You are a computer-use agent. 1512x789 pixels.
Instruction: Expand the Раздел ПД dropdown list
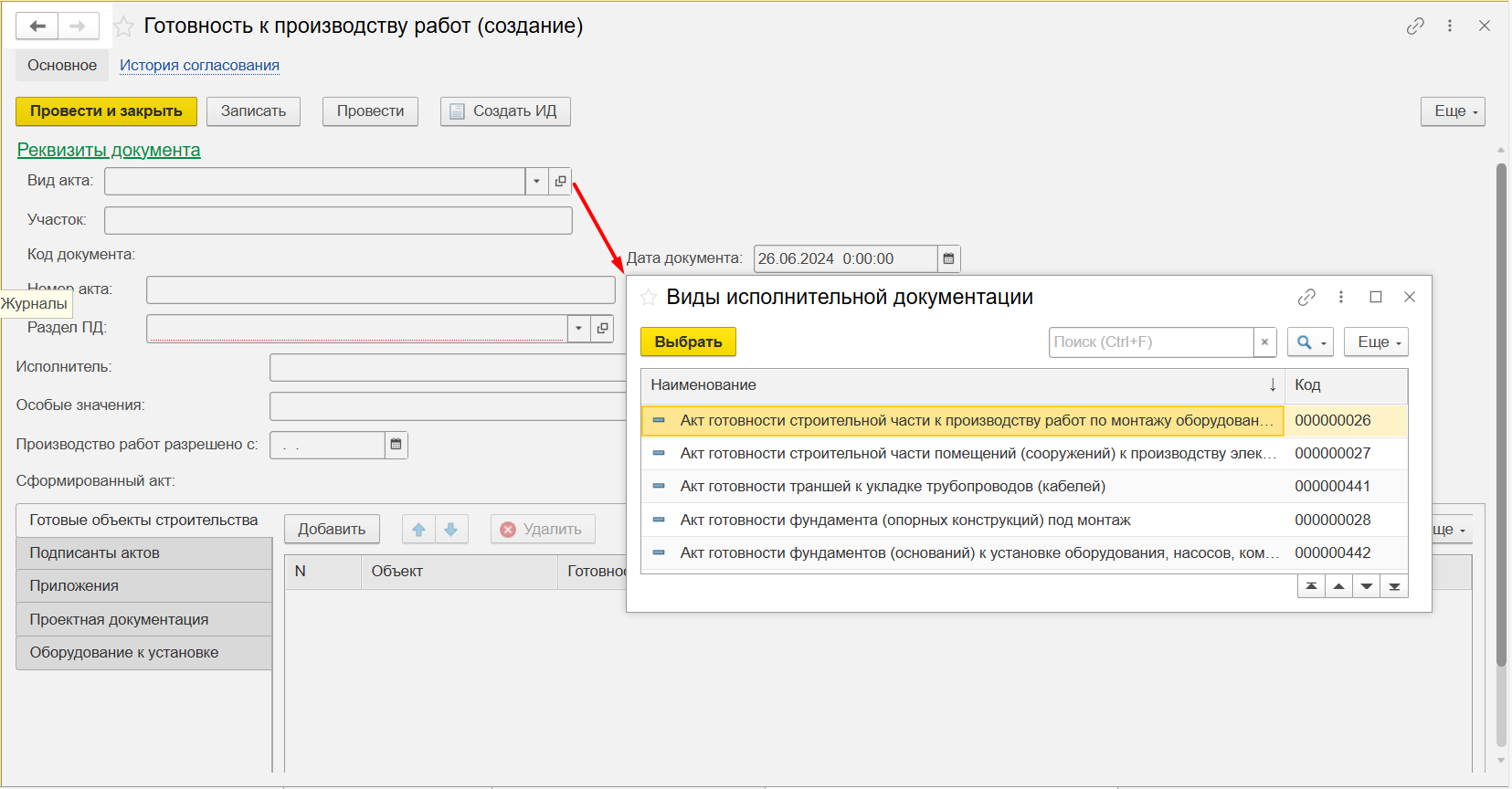(x=578, y=328)
